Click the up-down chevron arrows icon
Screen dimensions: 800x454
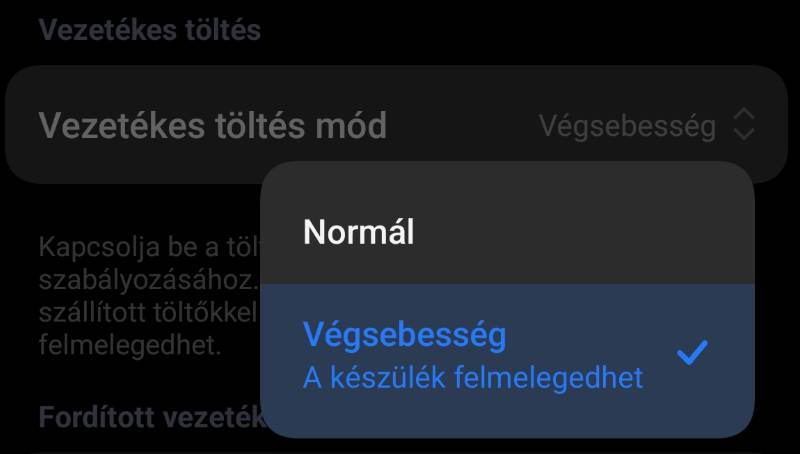coord(743,125)
